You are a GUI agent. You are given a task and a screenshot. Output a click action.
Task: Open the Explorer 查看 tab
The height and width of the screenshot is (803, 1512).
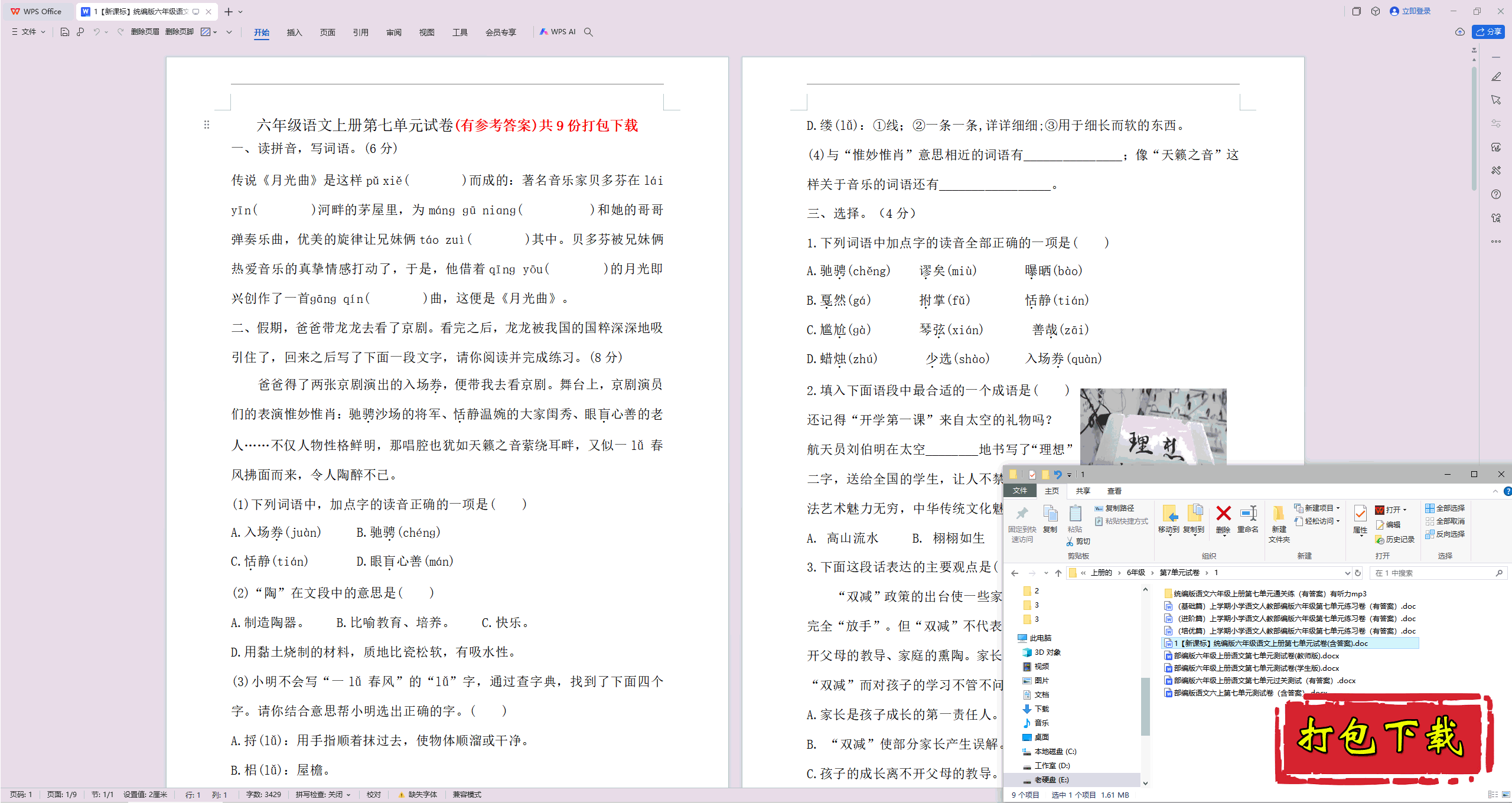click(1114, 491)
